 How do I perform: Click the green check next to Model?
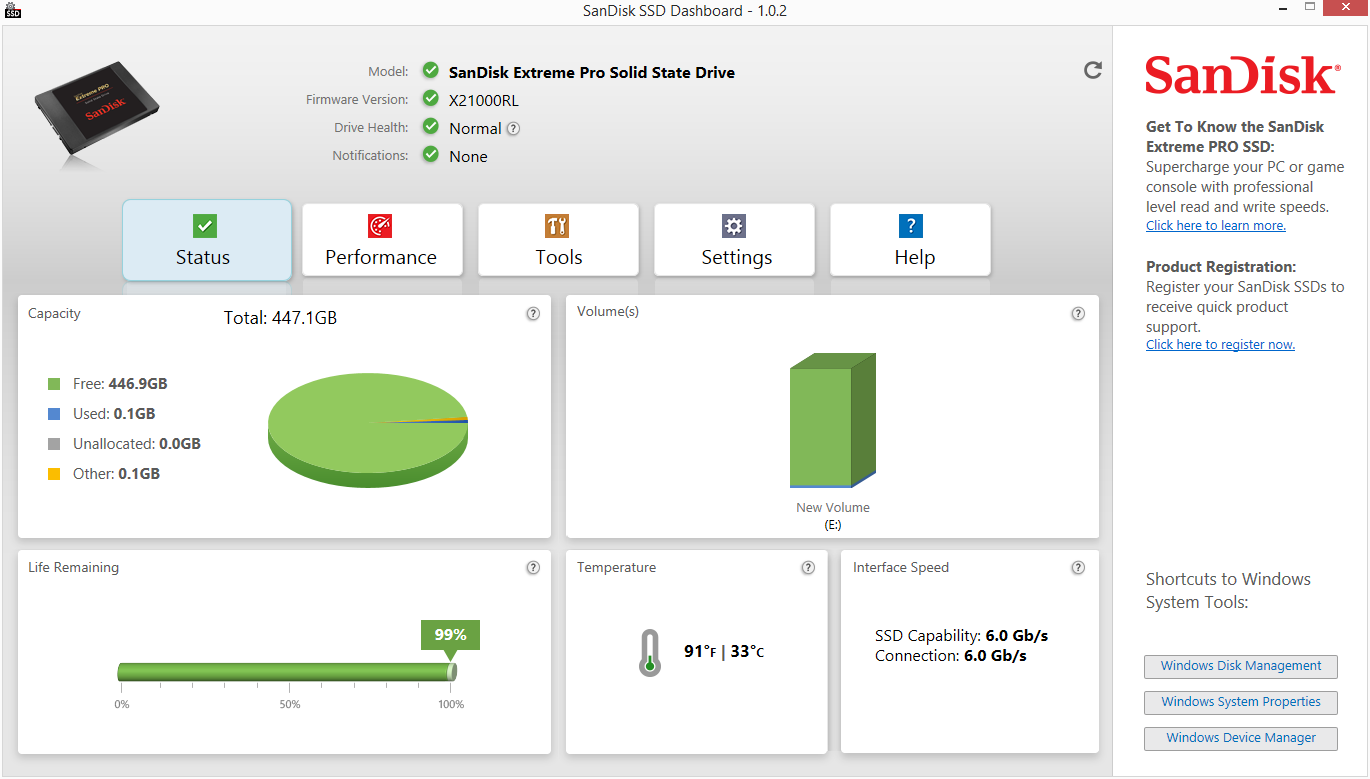[431, 70]
